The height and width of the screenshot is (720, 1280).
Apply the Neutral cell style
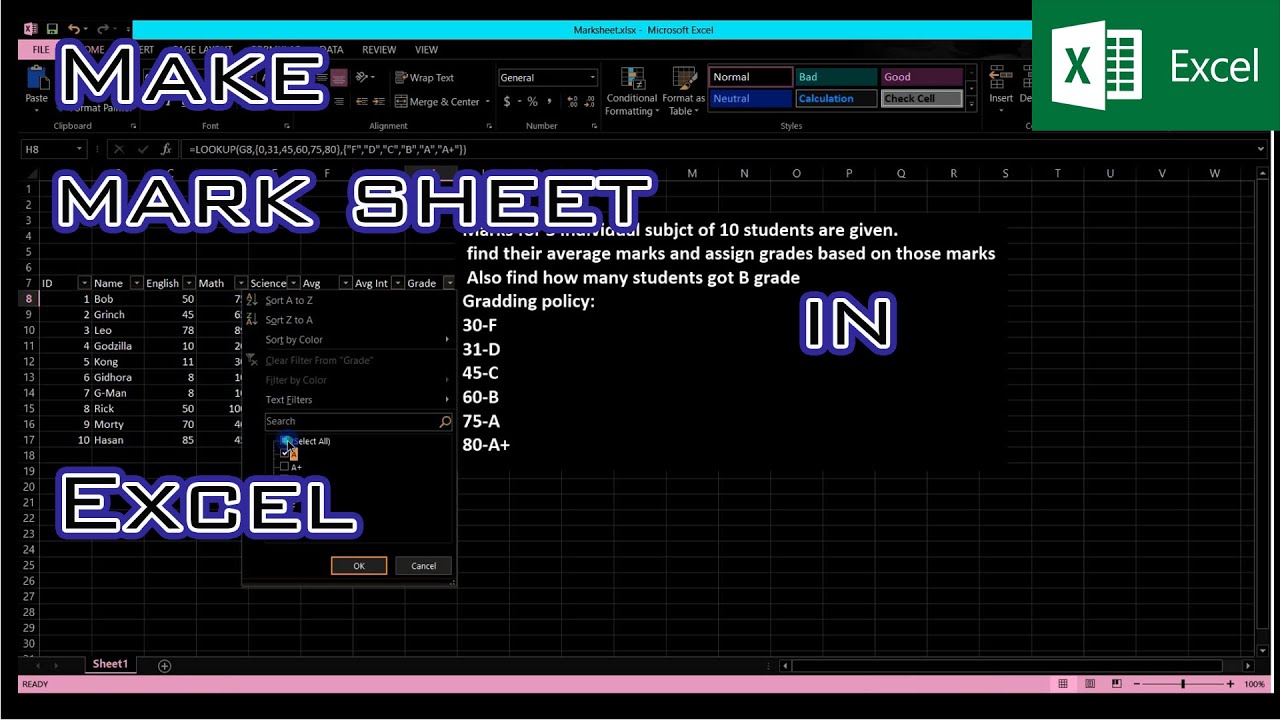point(752,99)
